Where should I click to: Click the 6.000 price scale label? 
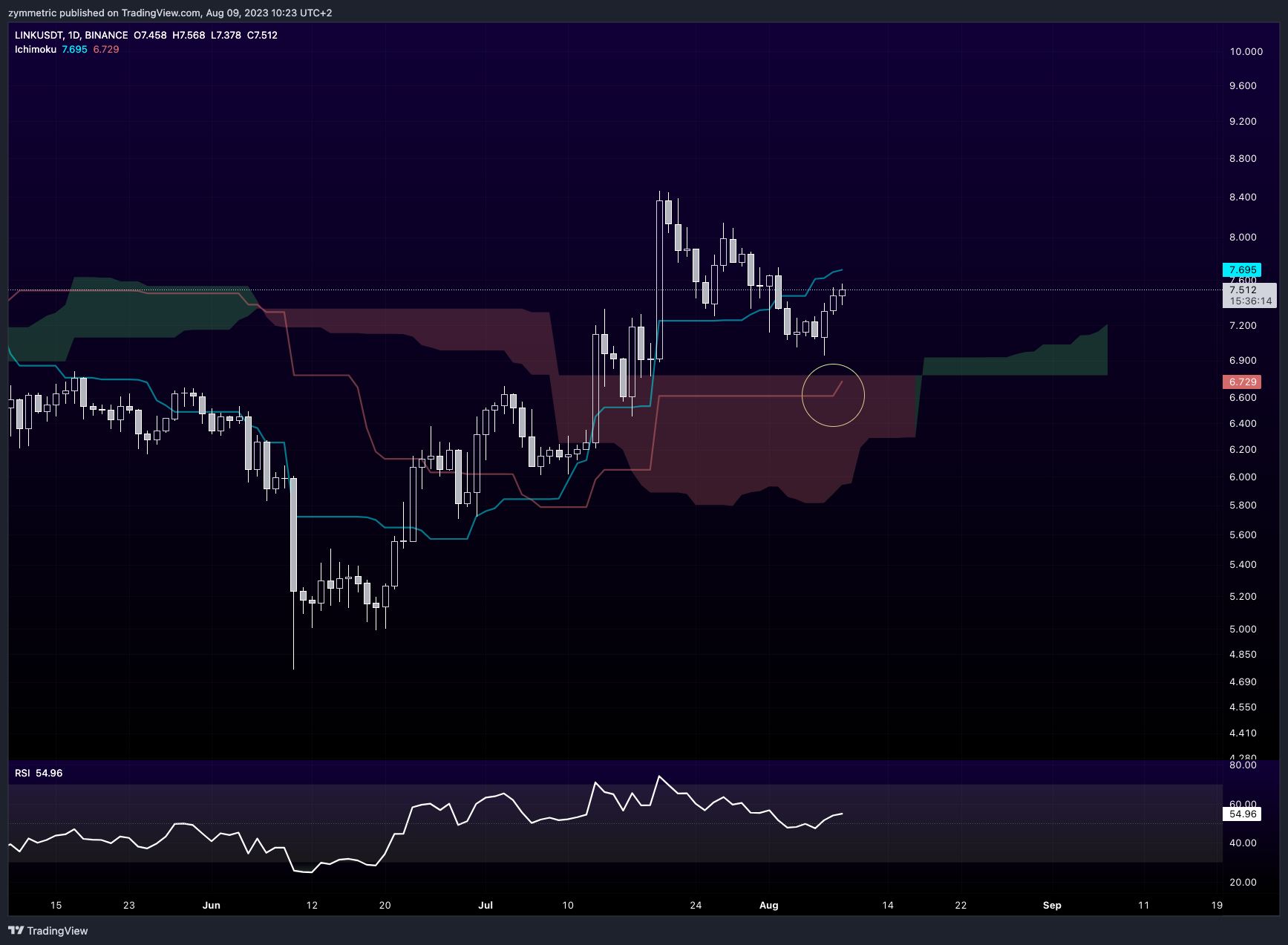point(1243,477)
